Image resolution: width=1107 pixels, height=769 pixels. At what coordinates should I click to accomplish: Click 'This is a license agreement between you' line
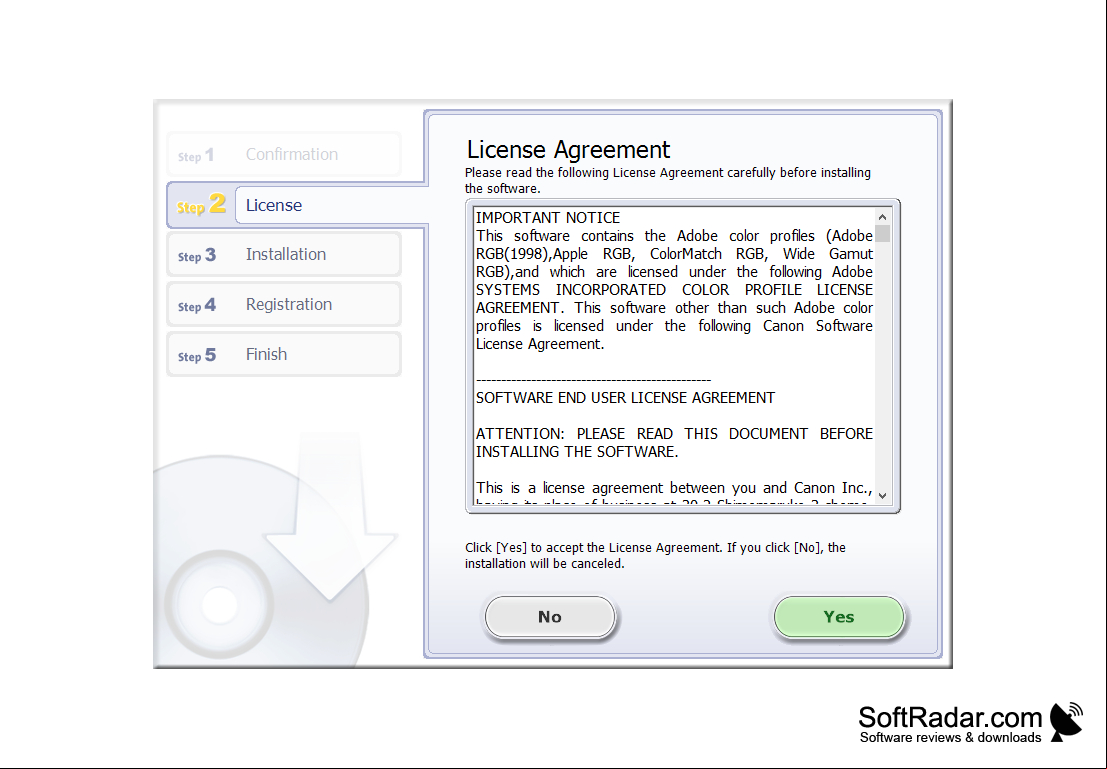click(674, 488)
